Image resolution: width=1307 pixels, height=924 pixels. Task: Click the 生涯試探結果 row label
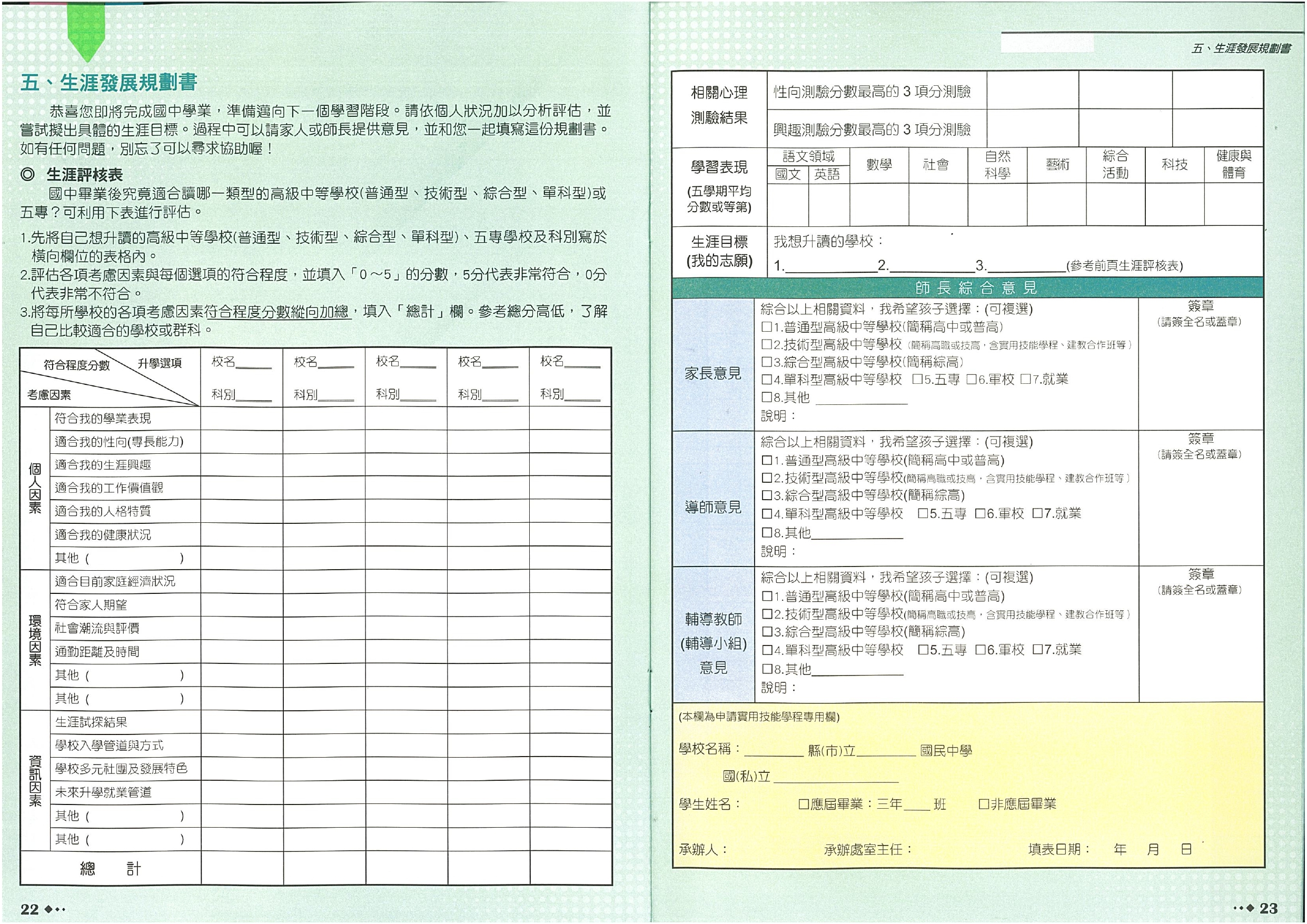91,722
